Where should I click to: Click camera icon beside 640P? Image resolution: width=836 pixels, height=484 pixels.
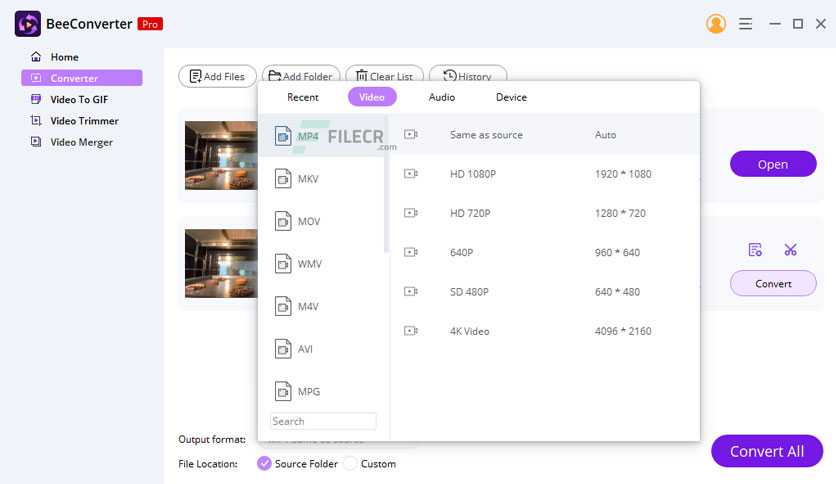[411, 252]
